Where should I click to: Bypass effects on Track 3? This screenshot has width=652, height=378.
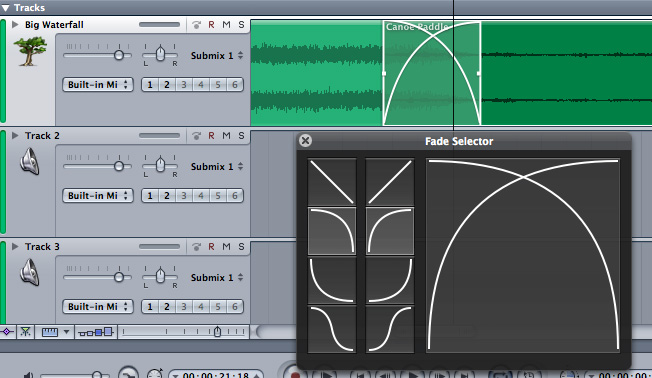pos(196,247)
